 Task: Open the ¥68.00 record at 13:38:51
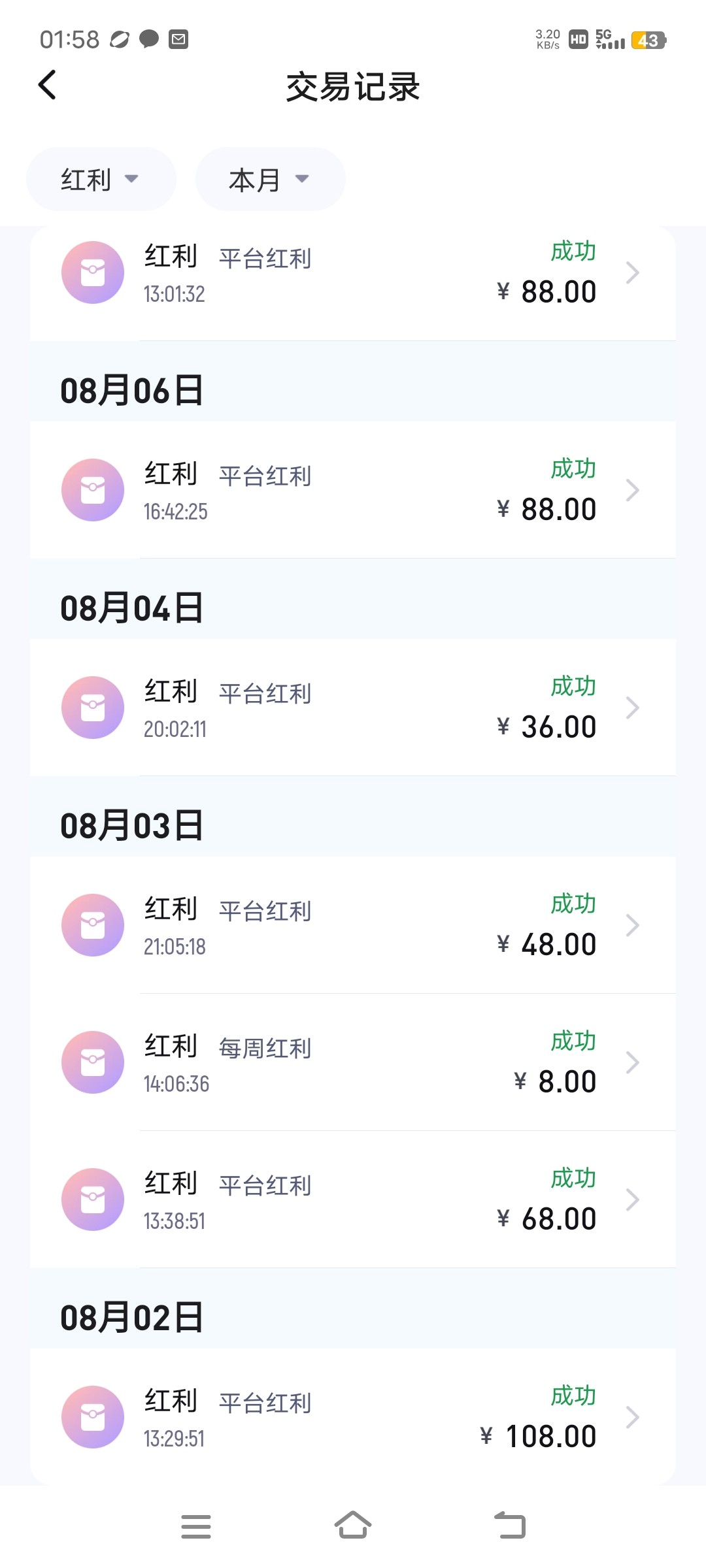pos(353,1200)
